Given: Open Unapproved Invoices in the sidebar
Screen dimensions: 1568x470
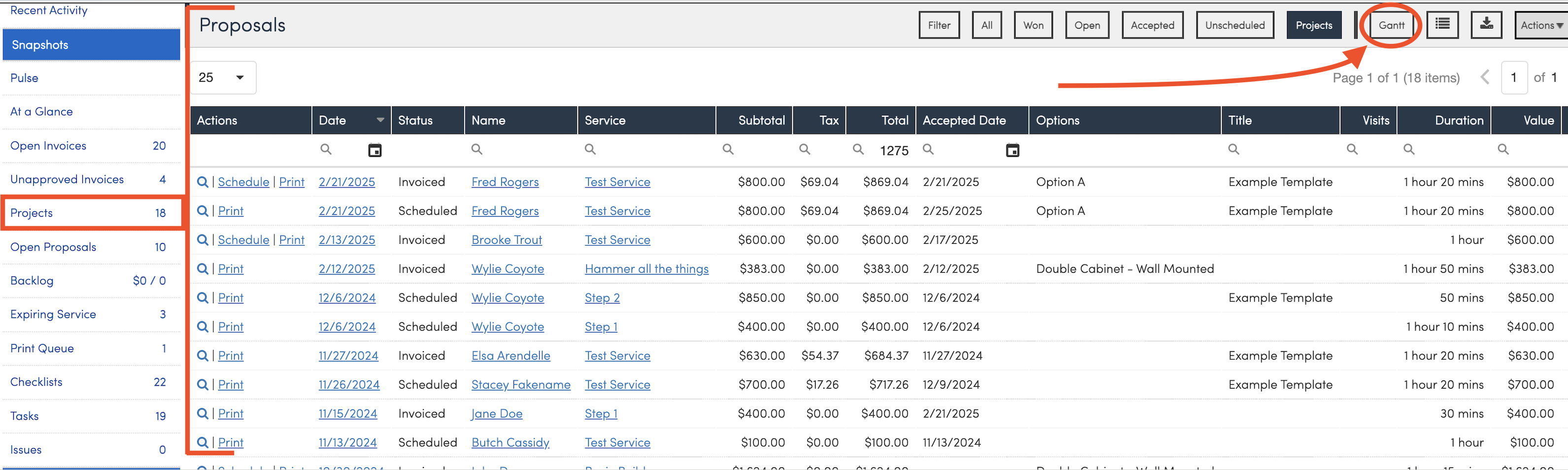Looking at the screenshot, I should [91, 179].
